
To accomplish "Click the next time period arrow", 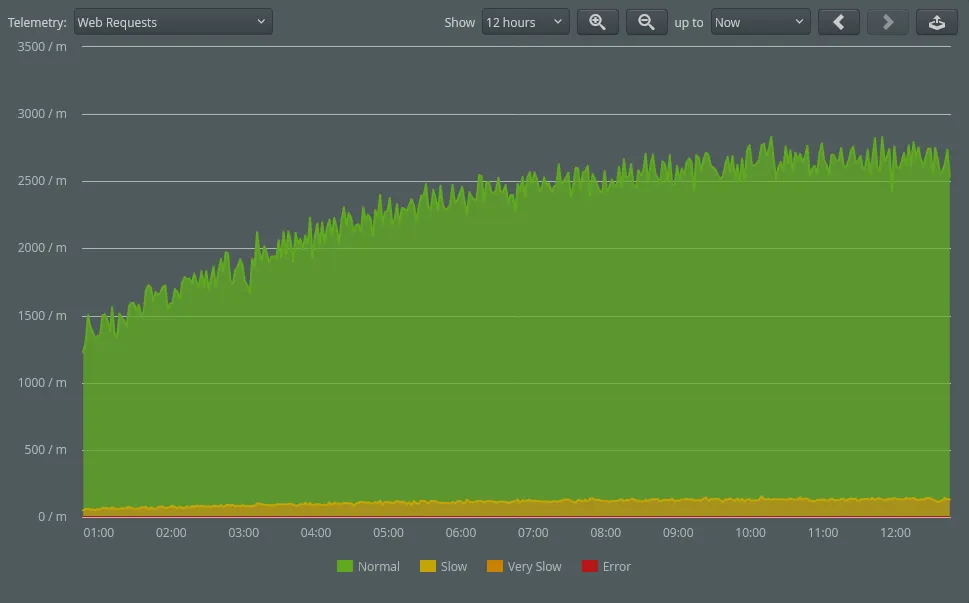I will point(887,22).
